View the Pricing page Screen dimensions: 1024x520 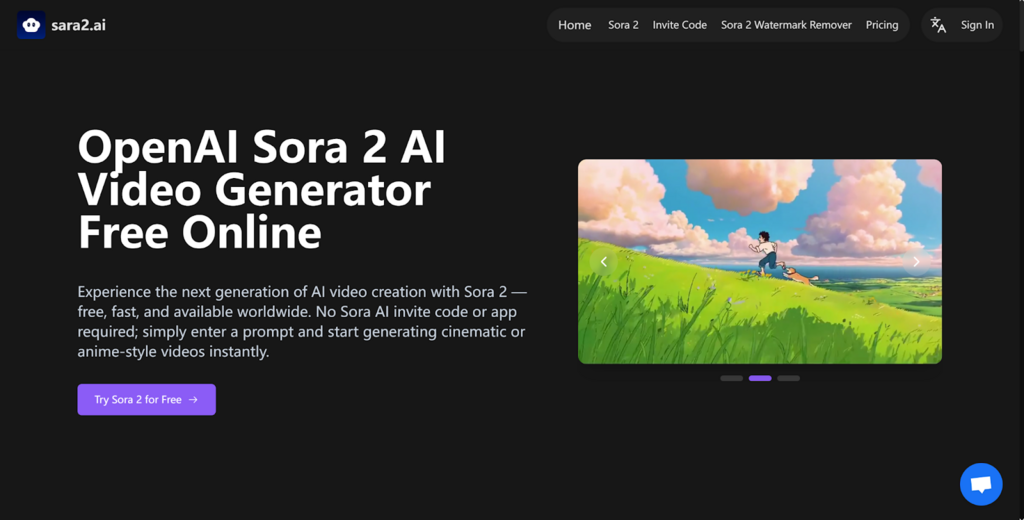pyautogui.click(x=881, y=25)
